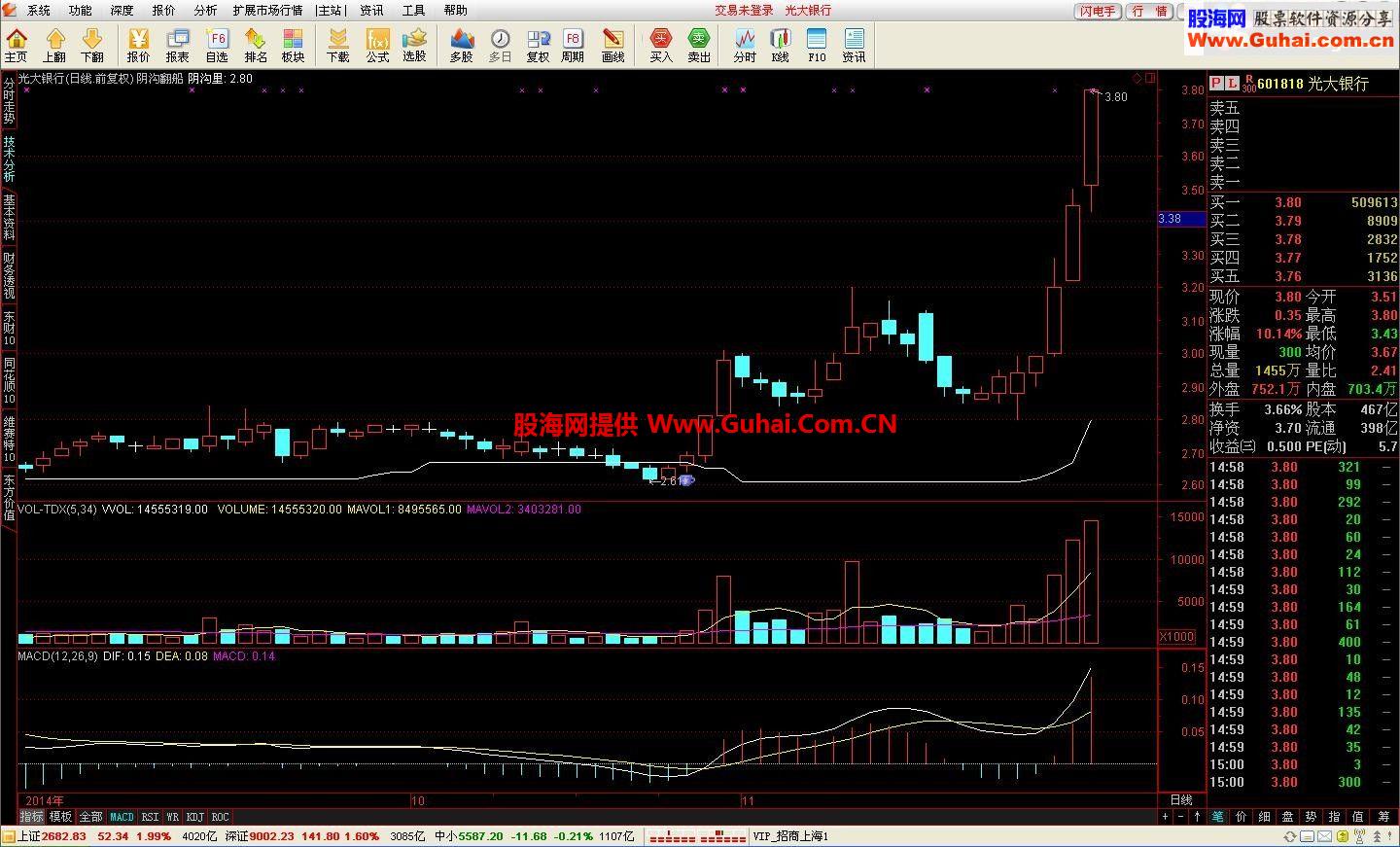This screenshot has height=847, width=1400.
Task: Select the 全部 bottom tab
Action: pyautogui.click(x=90, y=817)
